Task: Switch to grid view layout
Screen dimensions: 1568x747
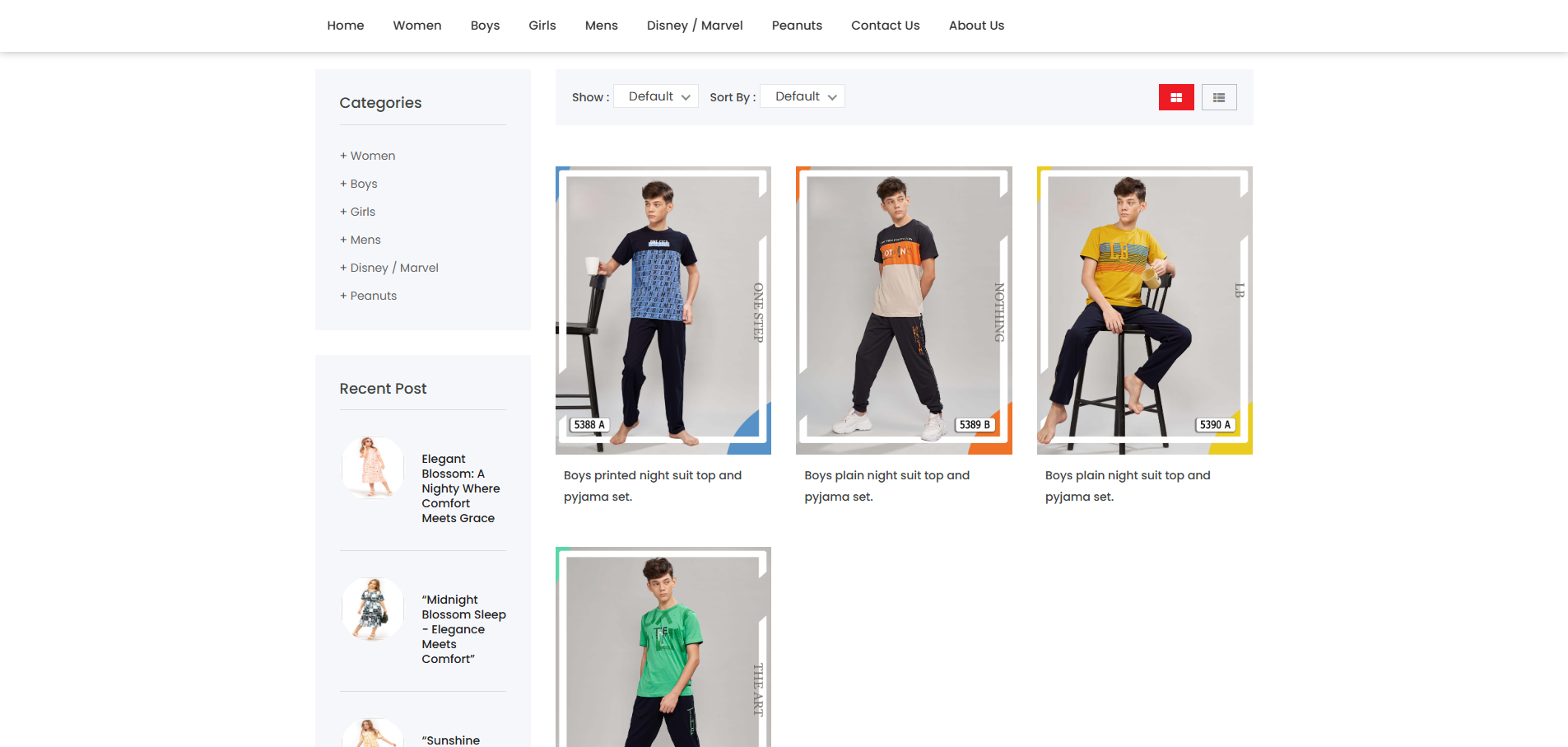Action: click(1175, 96)
